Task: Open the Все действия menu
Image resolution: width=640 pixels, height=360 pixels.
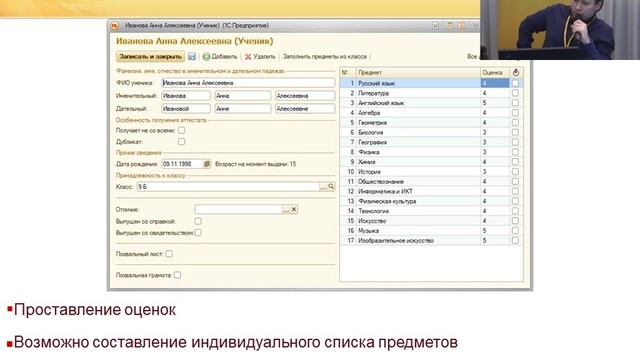Action: click(x=473, y=57)
